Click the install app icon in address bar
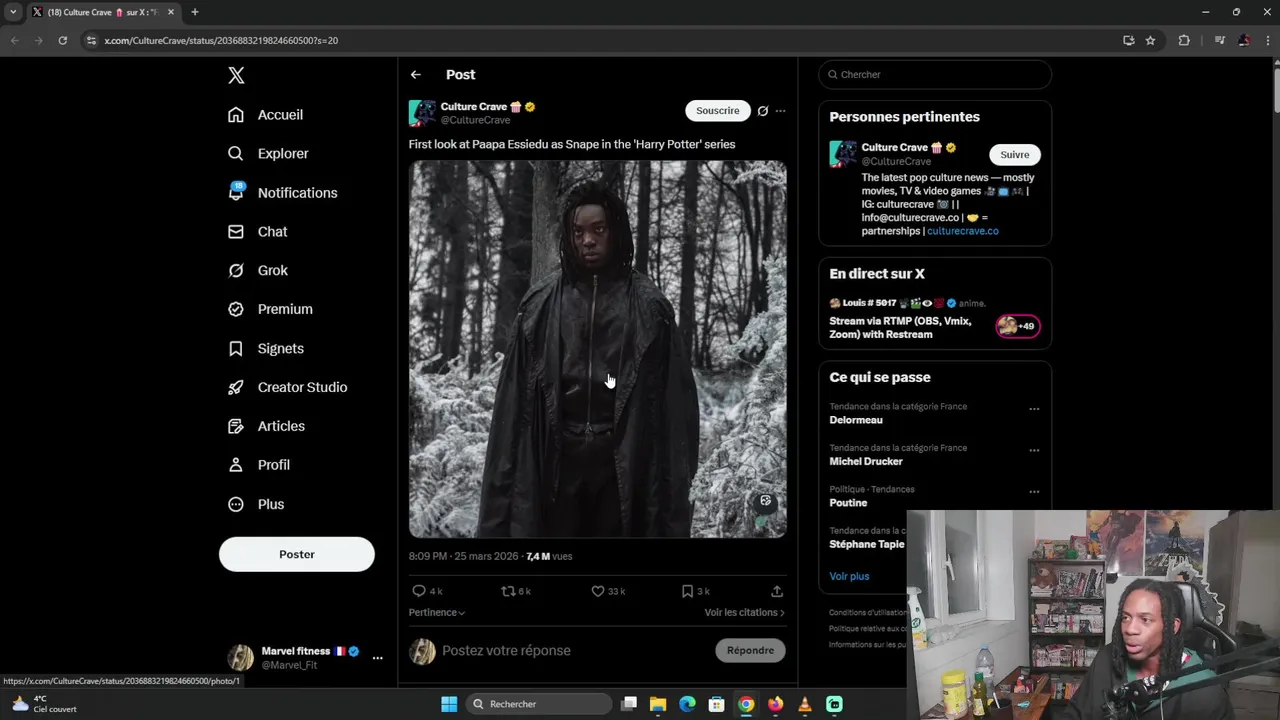 coord(1129,41)
